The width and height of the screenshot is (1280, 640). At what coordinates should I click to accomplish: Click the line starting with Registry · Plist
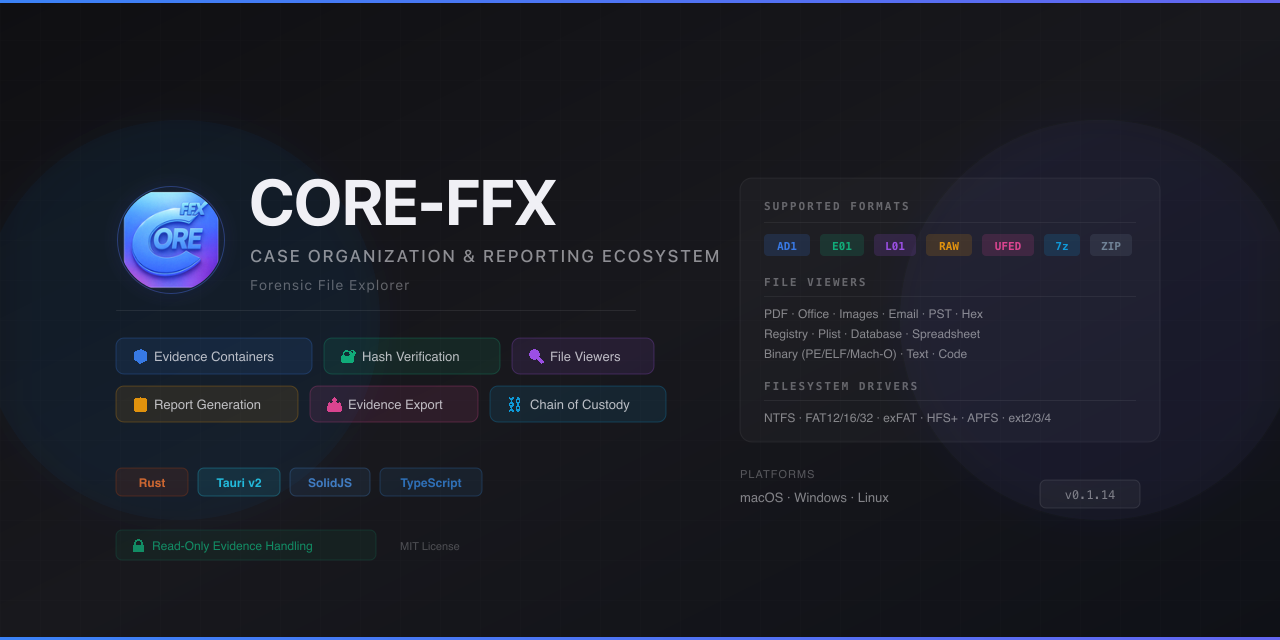pos(872,334)
